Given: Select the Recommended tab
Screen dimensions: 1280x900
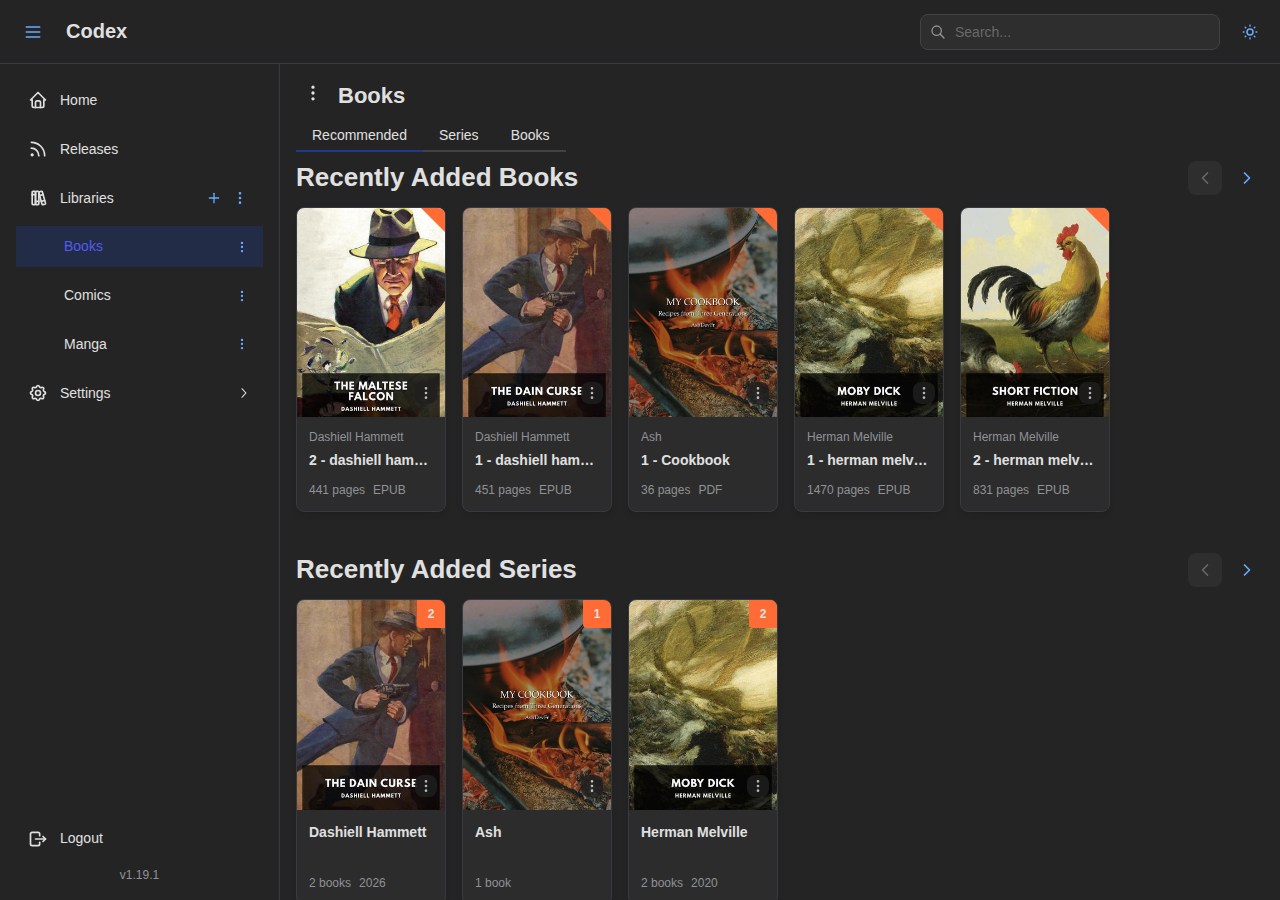Looking at the screenshot, I should click(x=359, y=135).
